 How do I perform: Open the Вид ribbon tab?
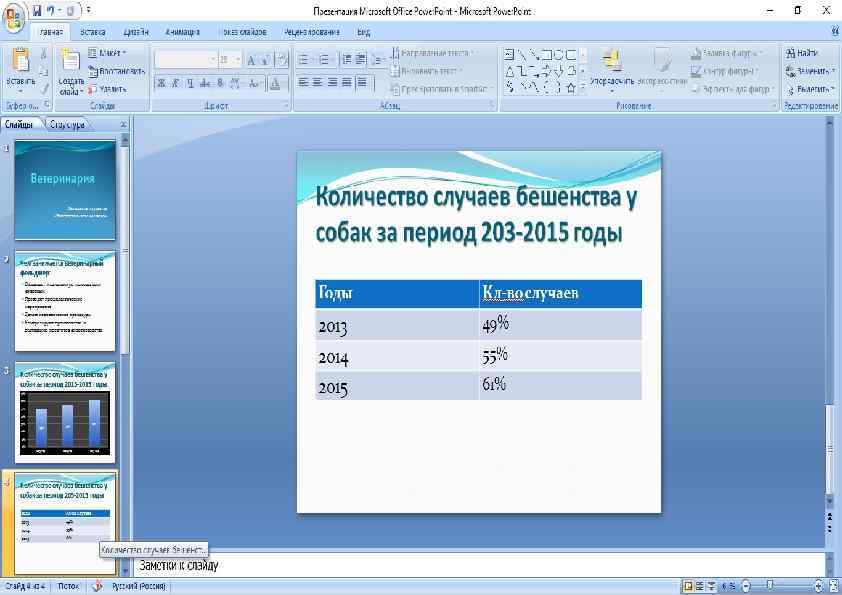(364, 32)
